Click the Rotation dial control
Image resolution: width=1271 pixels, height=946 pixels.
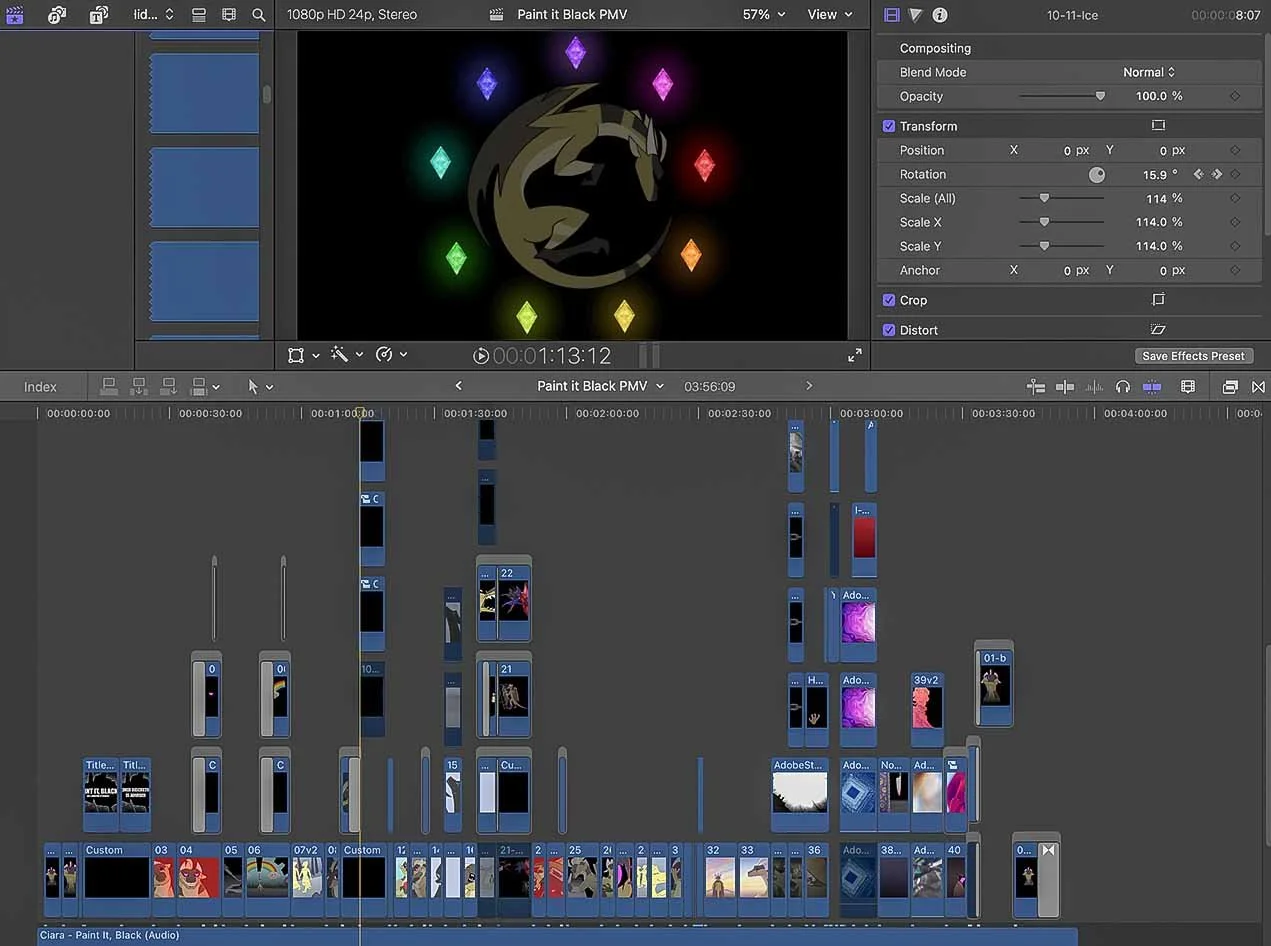tap(1097, 174)
